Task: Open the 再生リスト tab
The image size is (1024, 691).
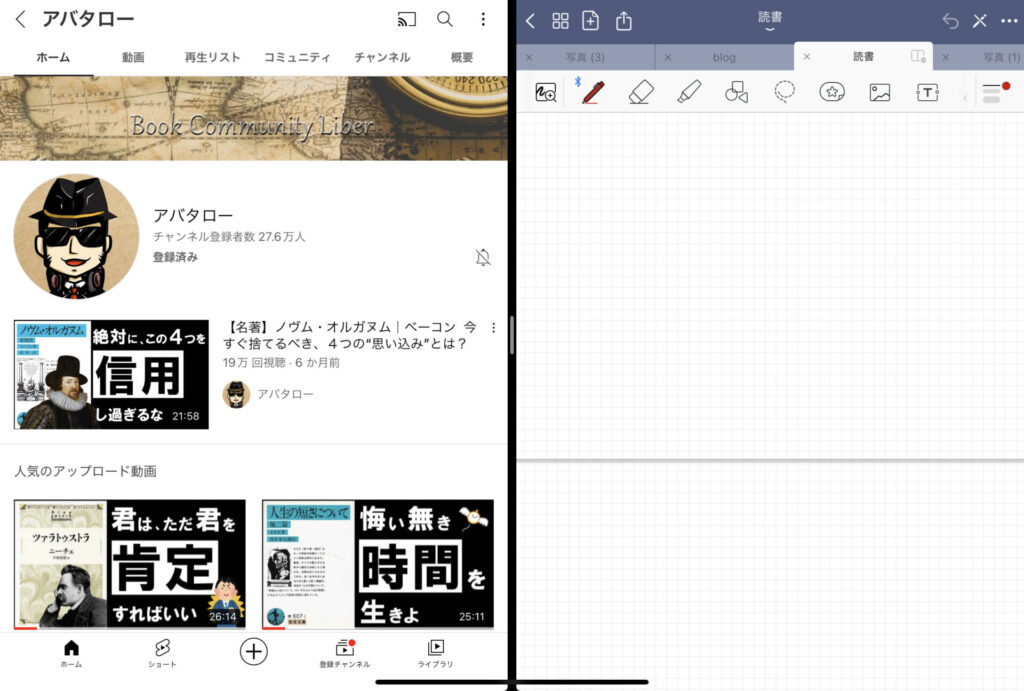Action: [x=212, y=57]
